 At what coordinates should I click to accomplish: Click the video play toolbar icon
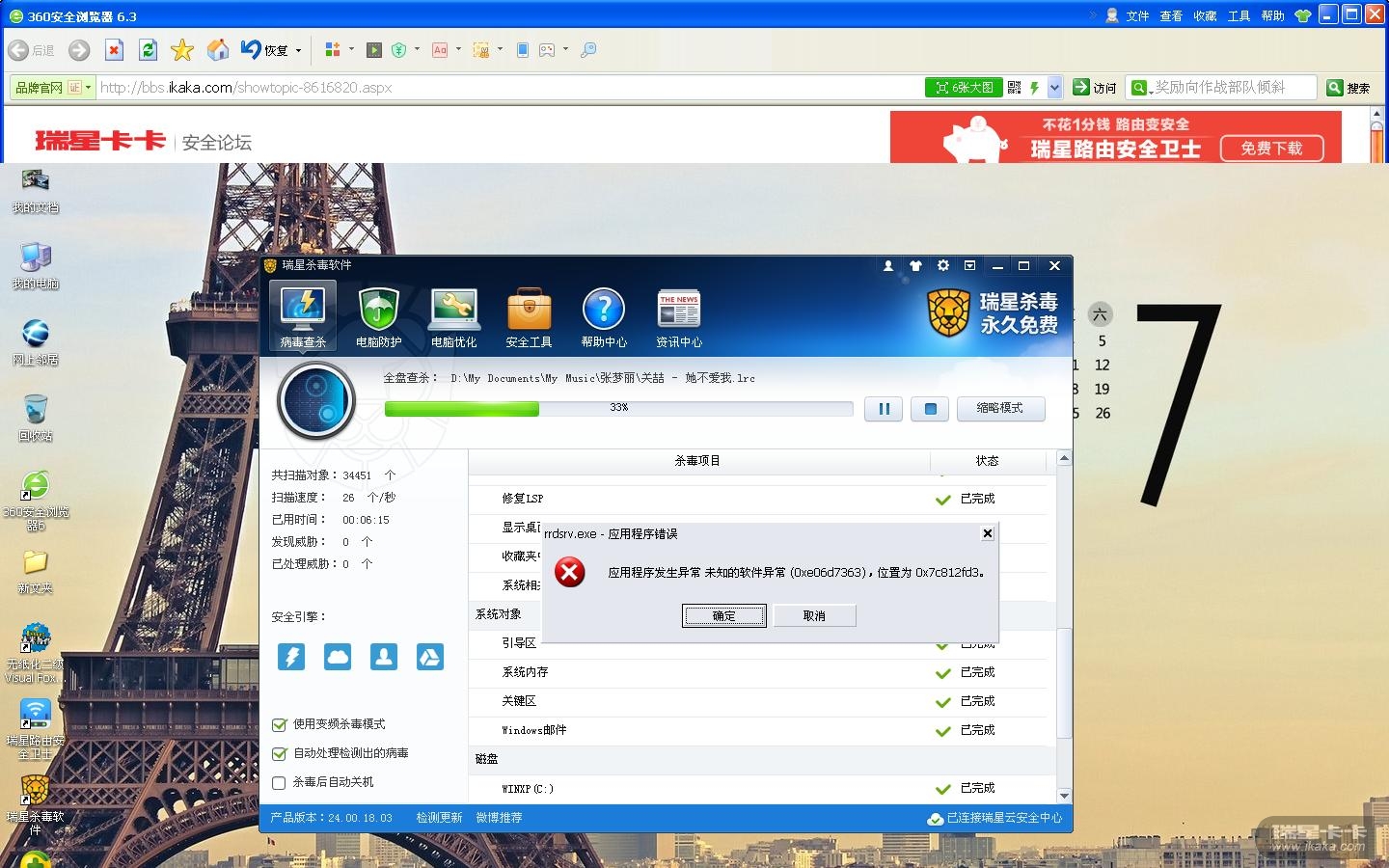(374, 50)
